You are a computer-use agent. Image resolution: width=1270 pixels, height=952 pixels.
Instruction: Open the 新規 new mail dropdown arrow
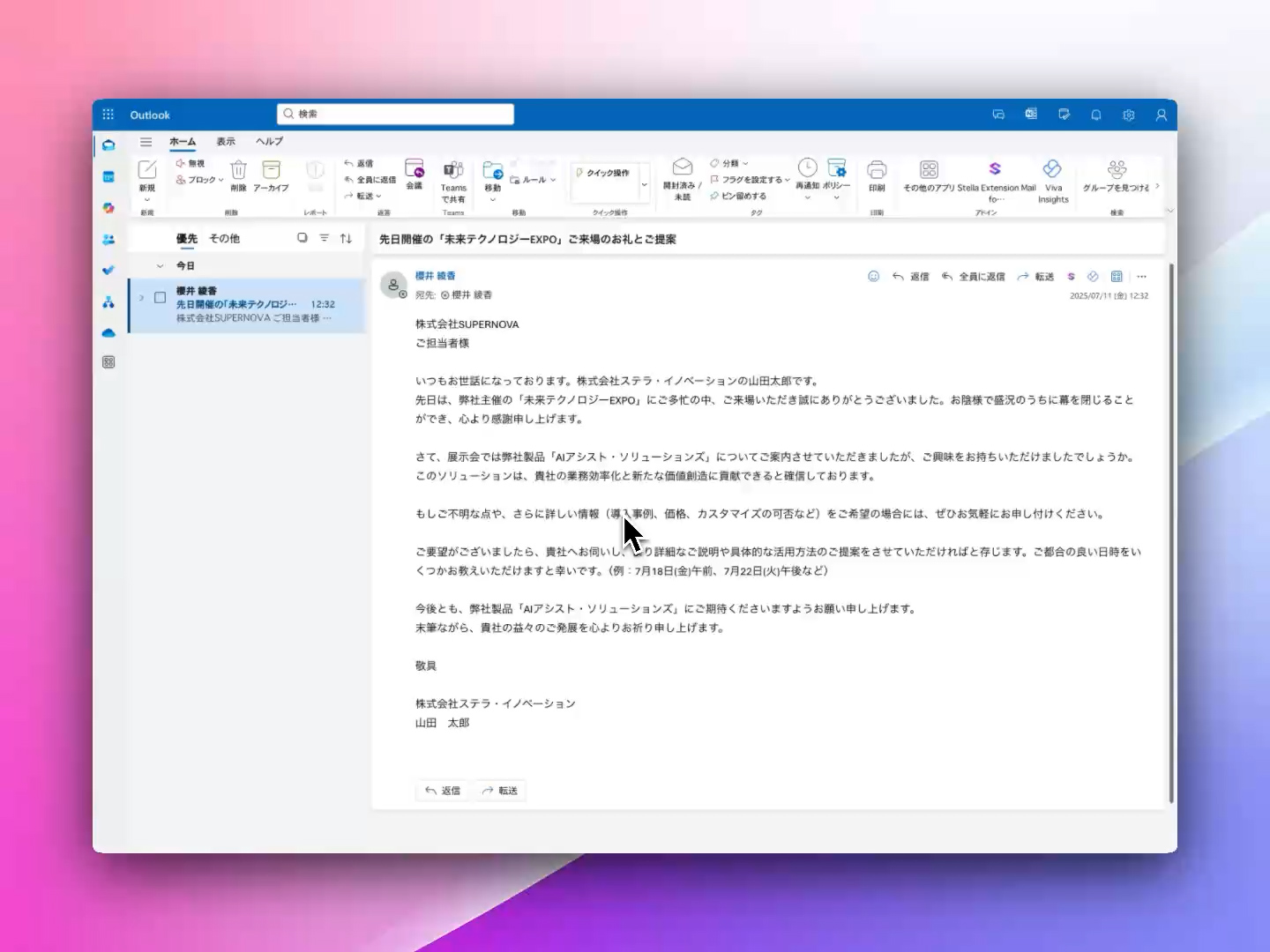pos(147,200)
